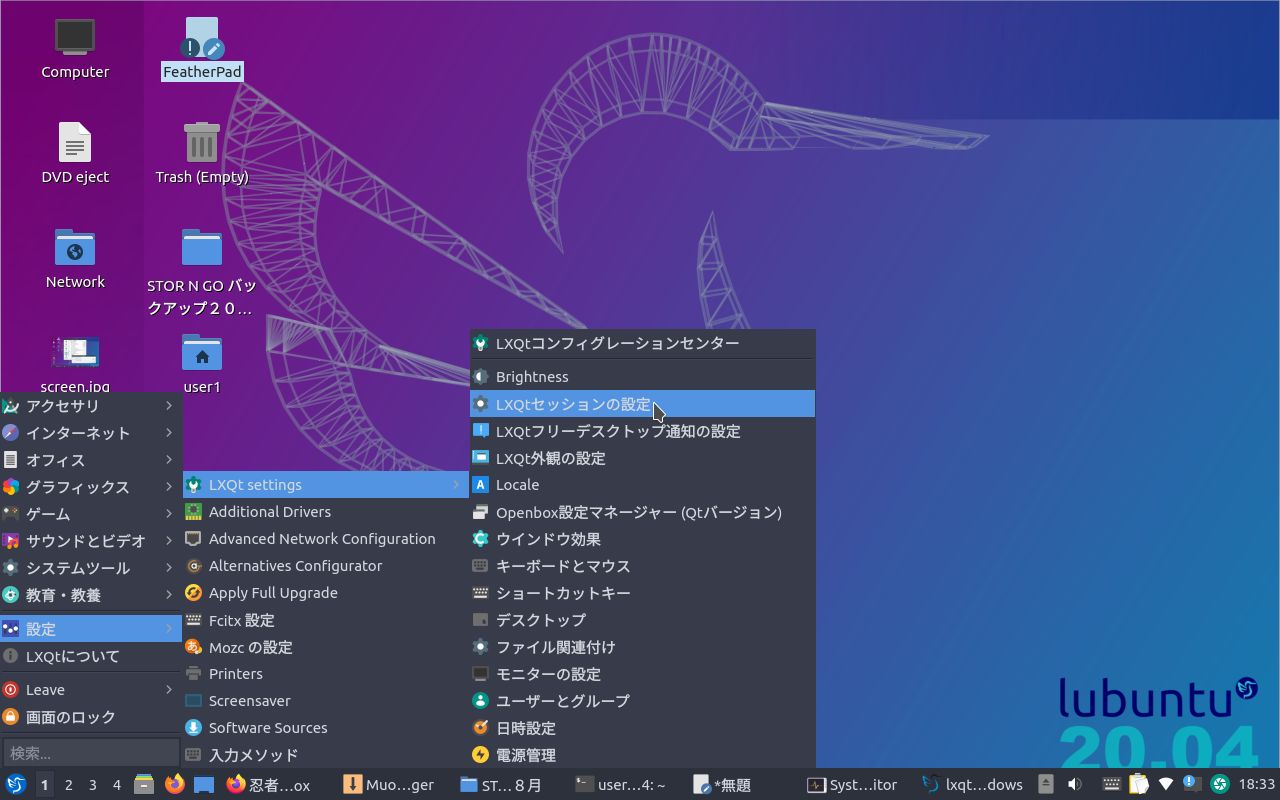Expand the ゲーム menu category
The width and height of the screenshot is (1280, 800).
(x=91, y=513)
